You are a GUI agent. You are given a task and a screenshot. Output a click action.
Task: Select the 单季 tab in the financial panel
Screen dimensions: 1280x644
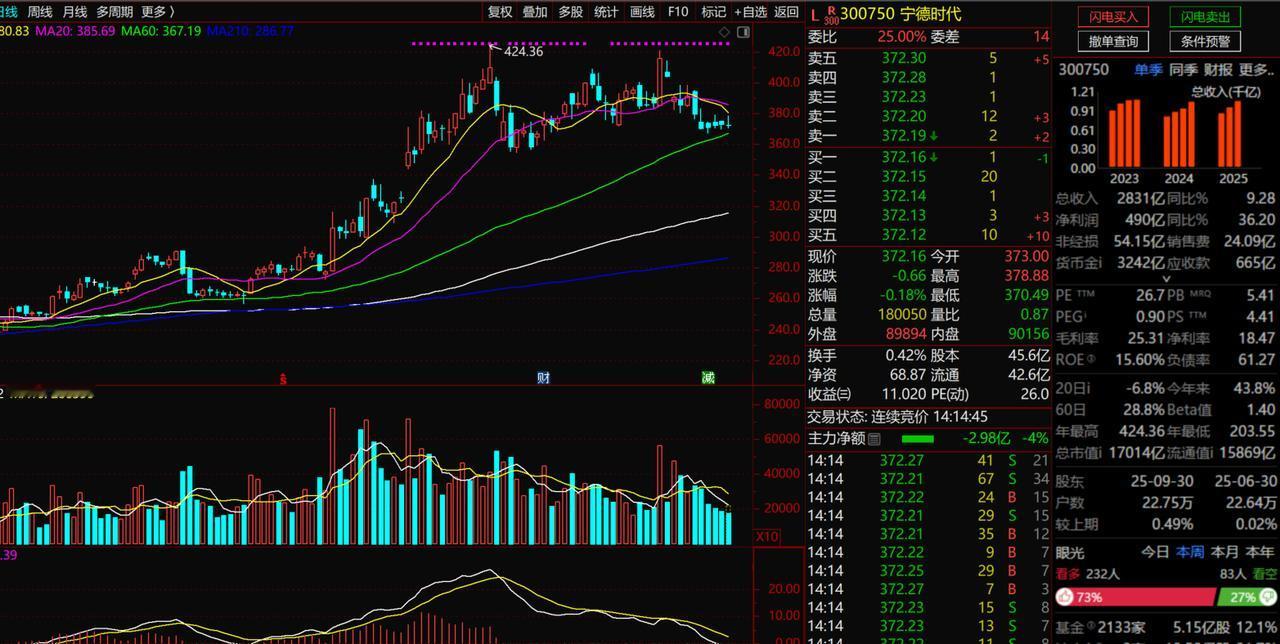point(1148,70)
